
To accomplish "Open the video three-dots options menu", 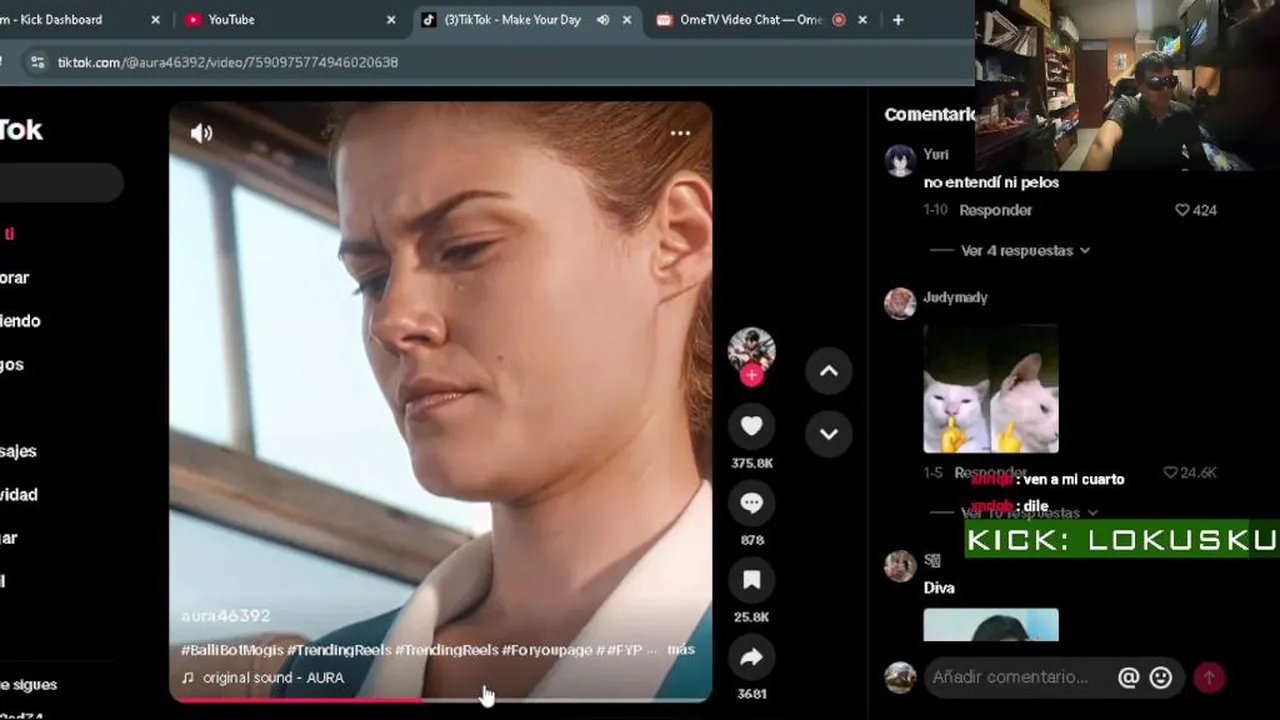I will pos(680,133).
